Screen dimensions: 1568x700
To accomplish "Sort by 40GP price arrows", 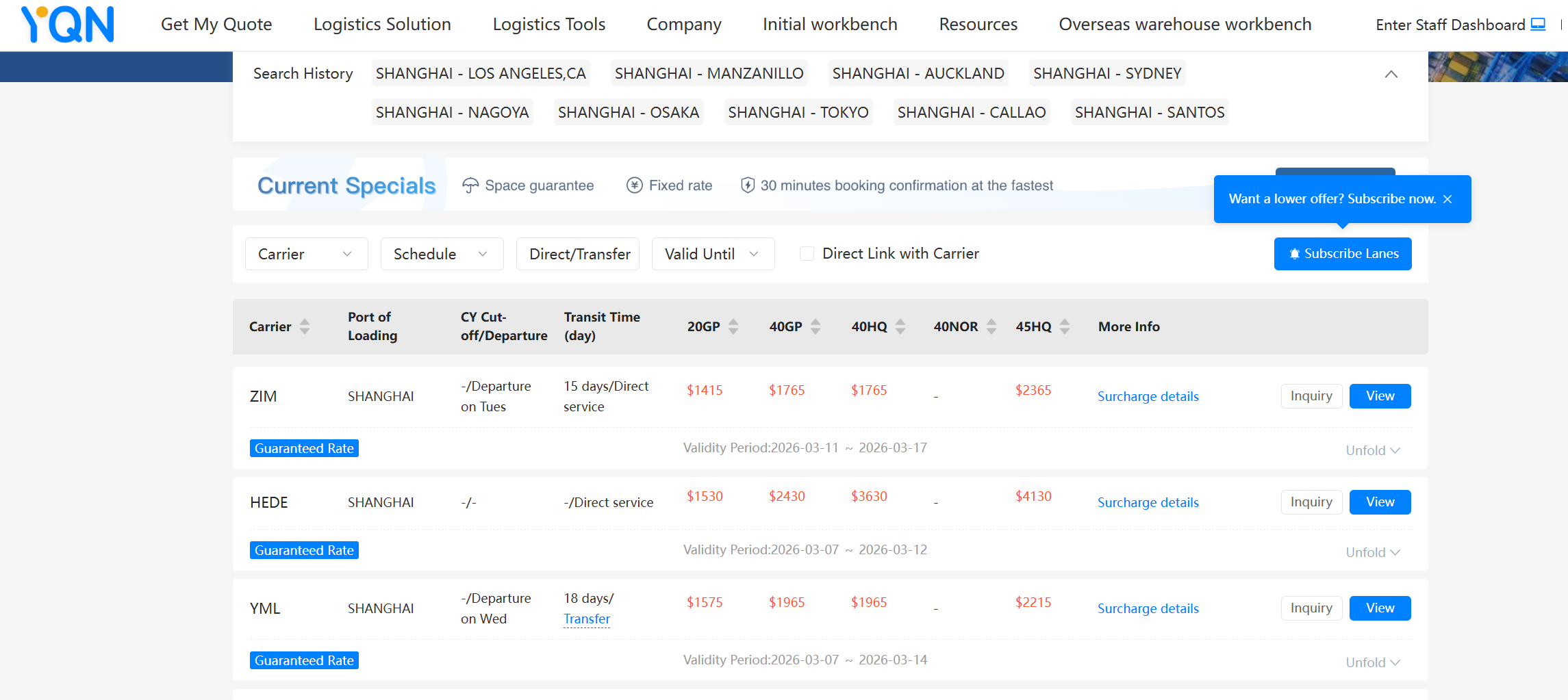I will click(x=815, y=326).
